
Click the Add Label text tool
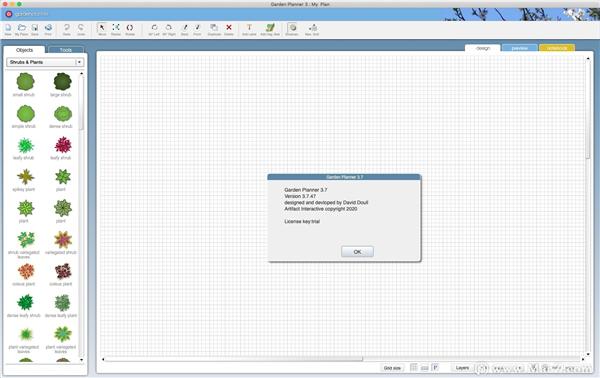(x=249, y=28)
